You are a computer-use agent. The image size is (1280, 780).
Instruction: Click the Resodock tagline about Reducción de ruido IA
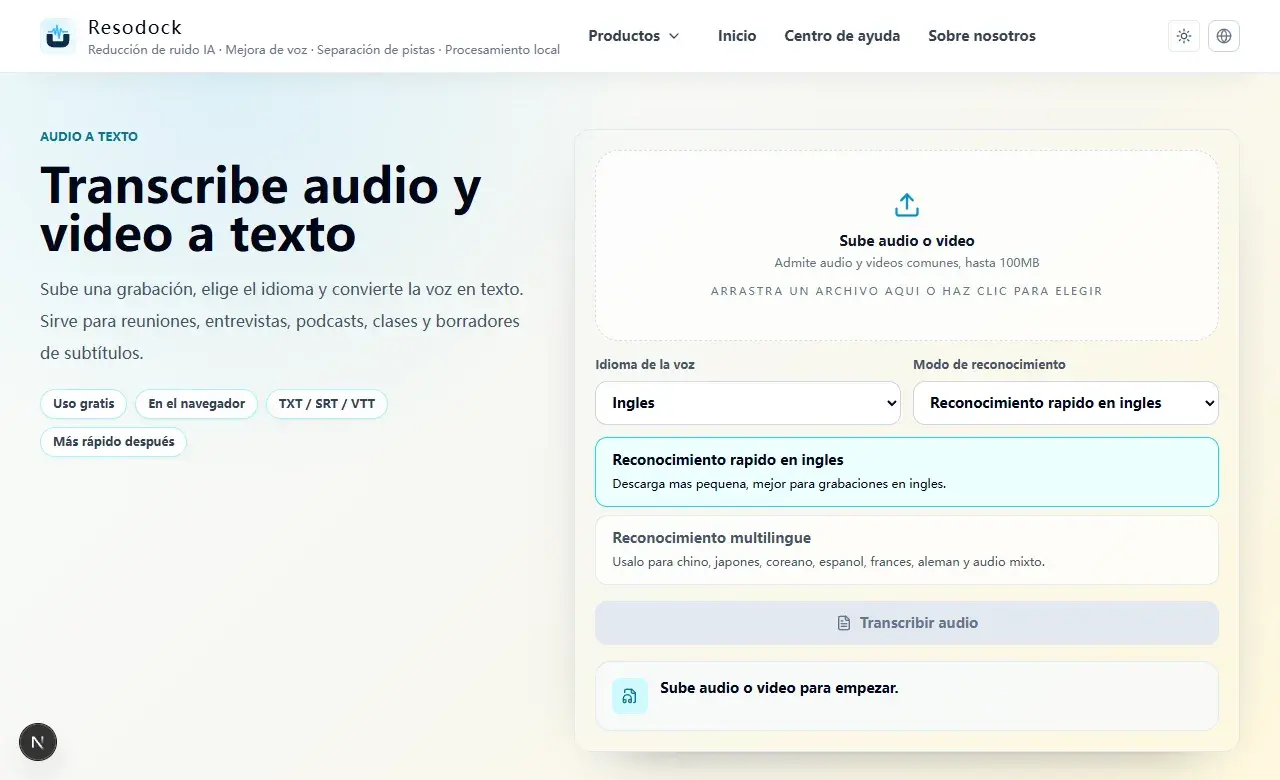[324, 50]
